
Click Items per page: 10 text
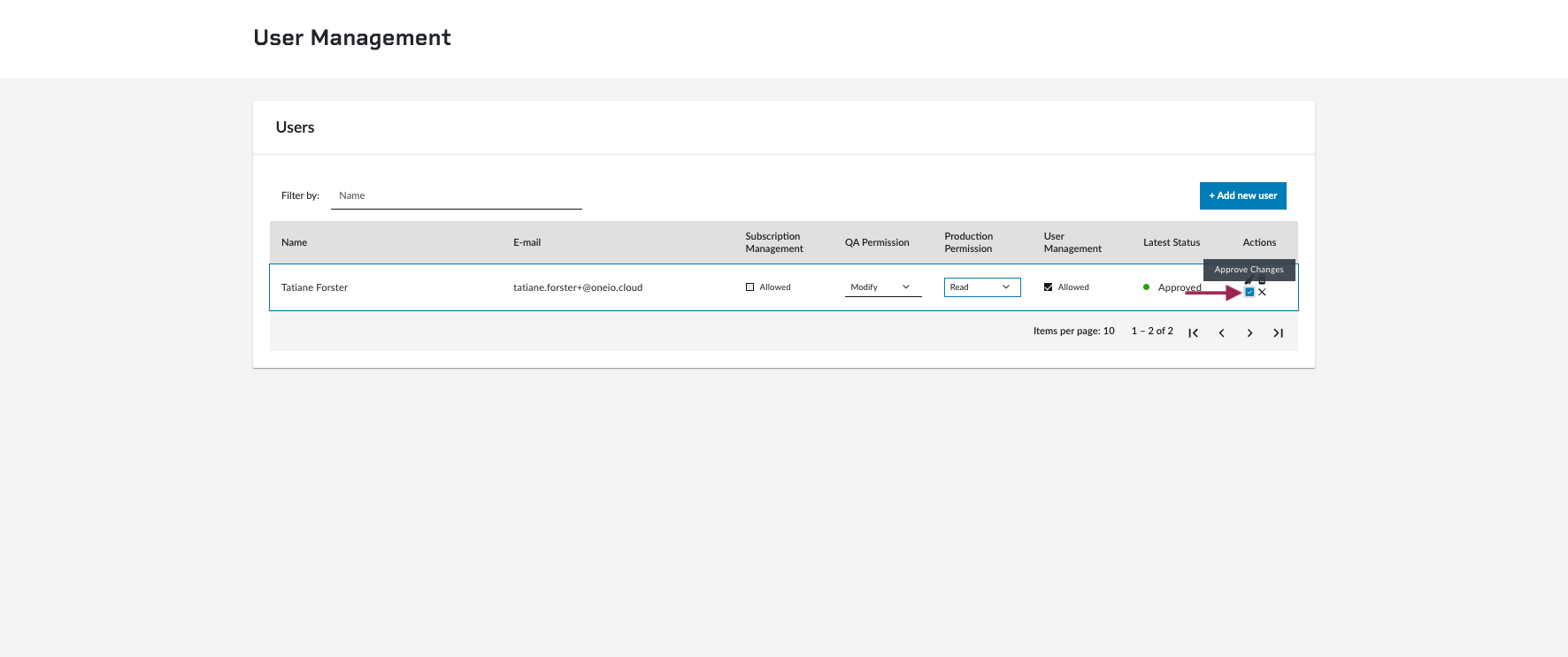click(x=1074, y=331)
